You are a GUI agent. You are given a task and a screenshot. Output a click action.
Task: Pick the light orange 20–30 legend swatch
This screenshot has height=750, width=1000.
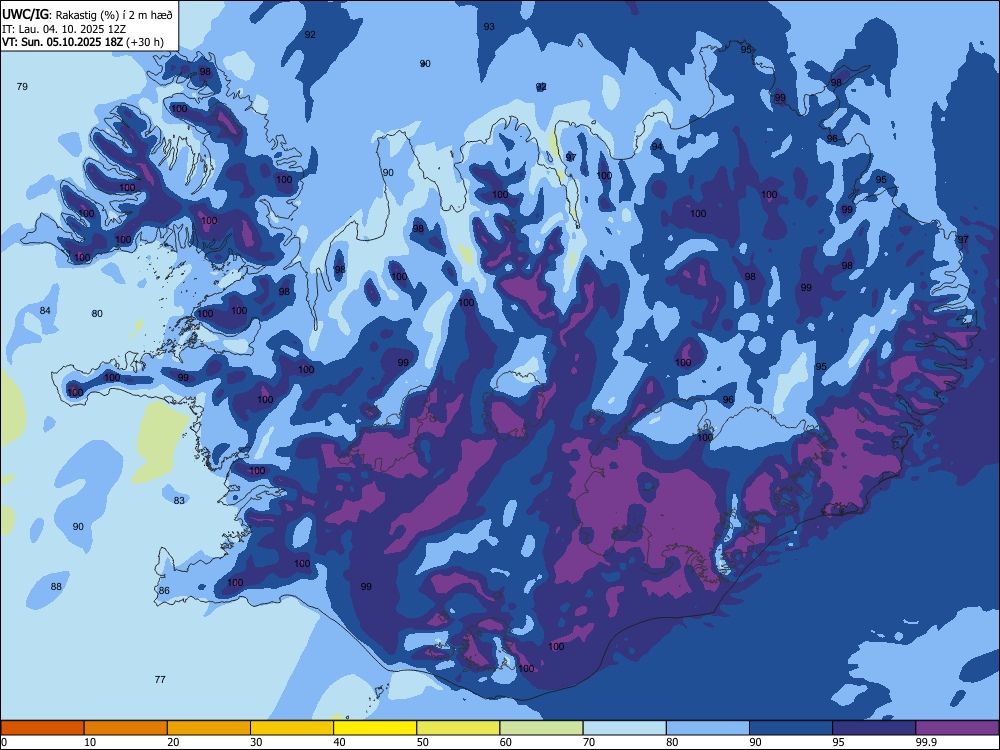coord(209,728)
